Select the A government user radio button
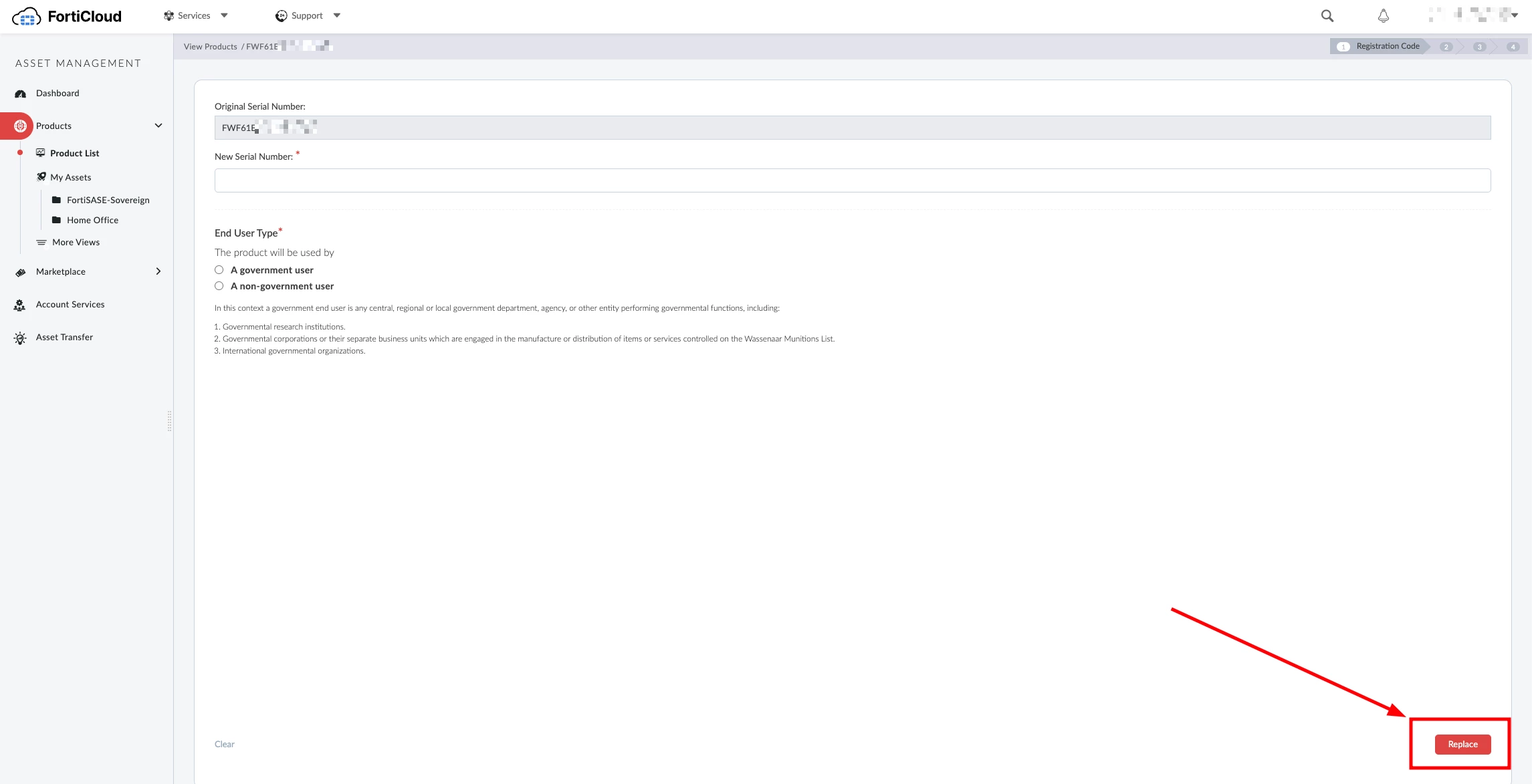Image resolution: width=1532 pixels, height=784 pixels. (219, 270)
